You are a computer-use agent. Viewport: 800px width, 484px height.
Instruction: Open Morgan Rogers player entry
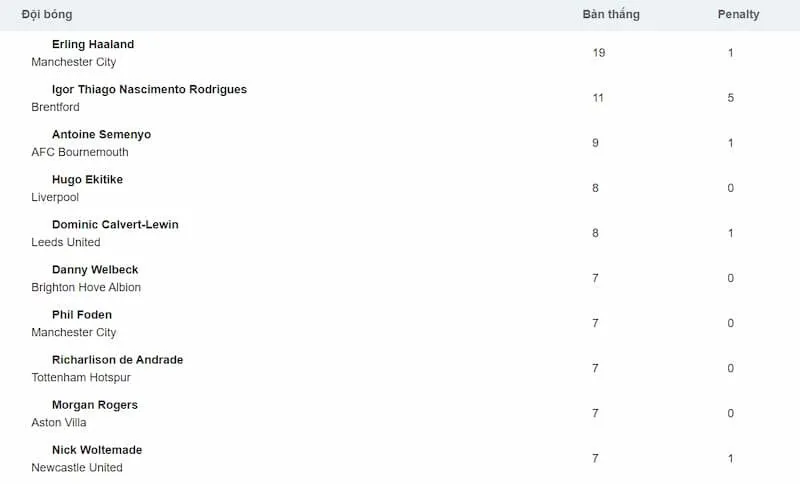[95, 405]
